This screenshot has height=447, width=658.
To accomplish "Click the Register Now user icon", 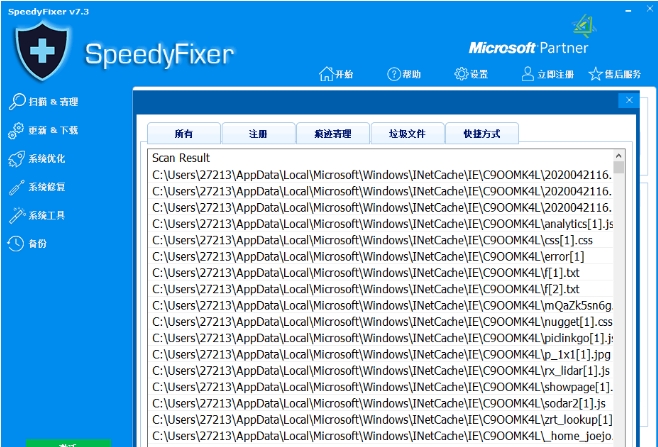I will point(547,74).
